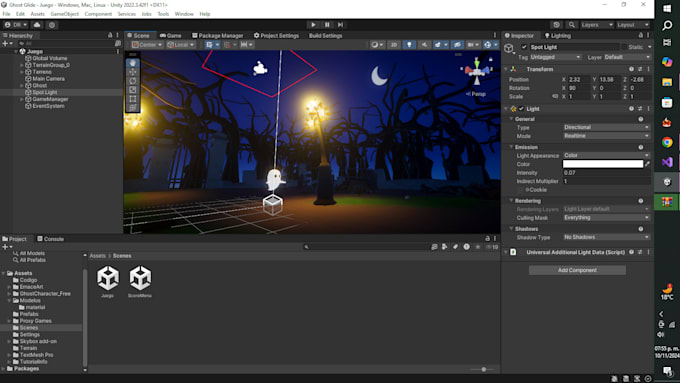Toggle the Scale constrain proportions link icon
The image size is (680, 383).
coord(555,96)
